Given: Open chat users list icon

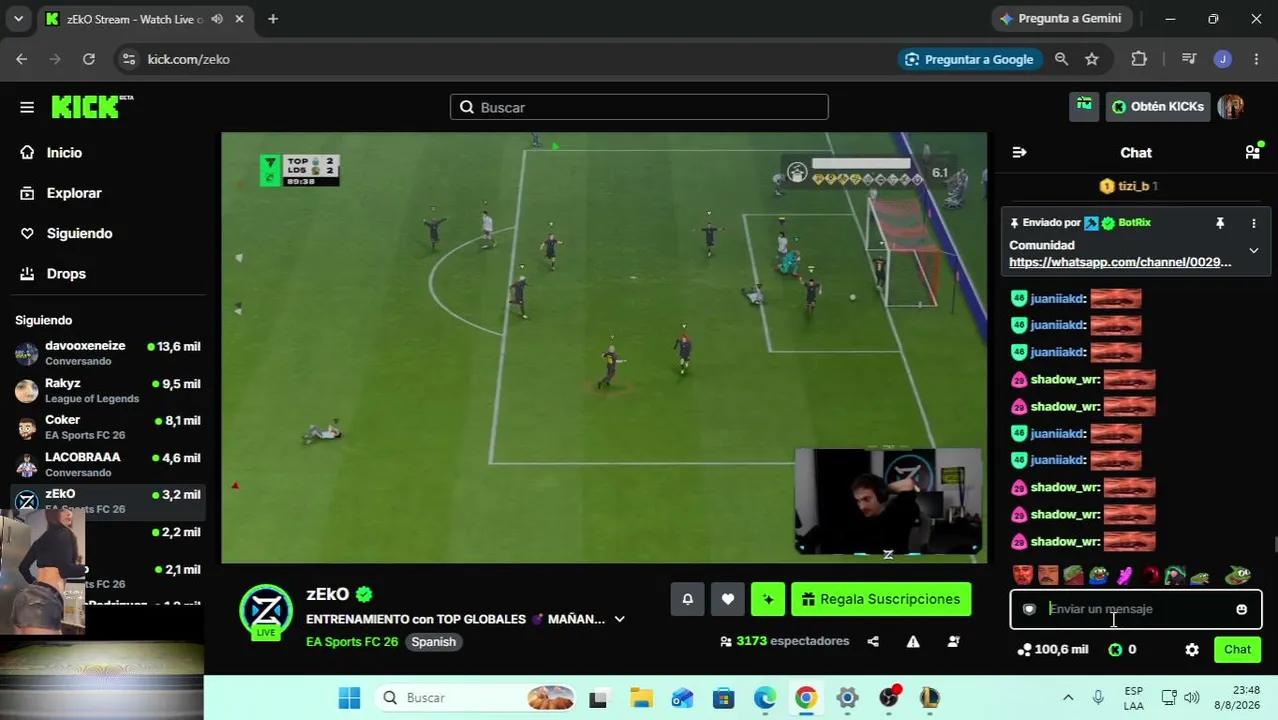Looking at the screenshot, I should point(1252,152).
